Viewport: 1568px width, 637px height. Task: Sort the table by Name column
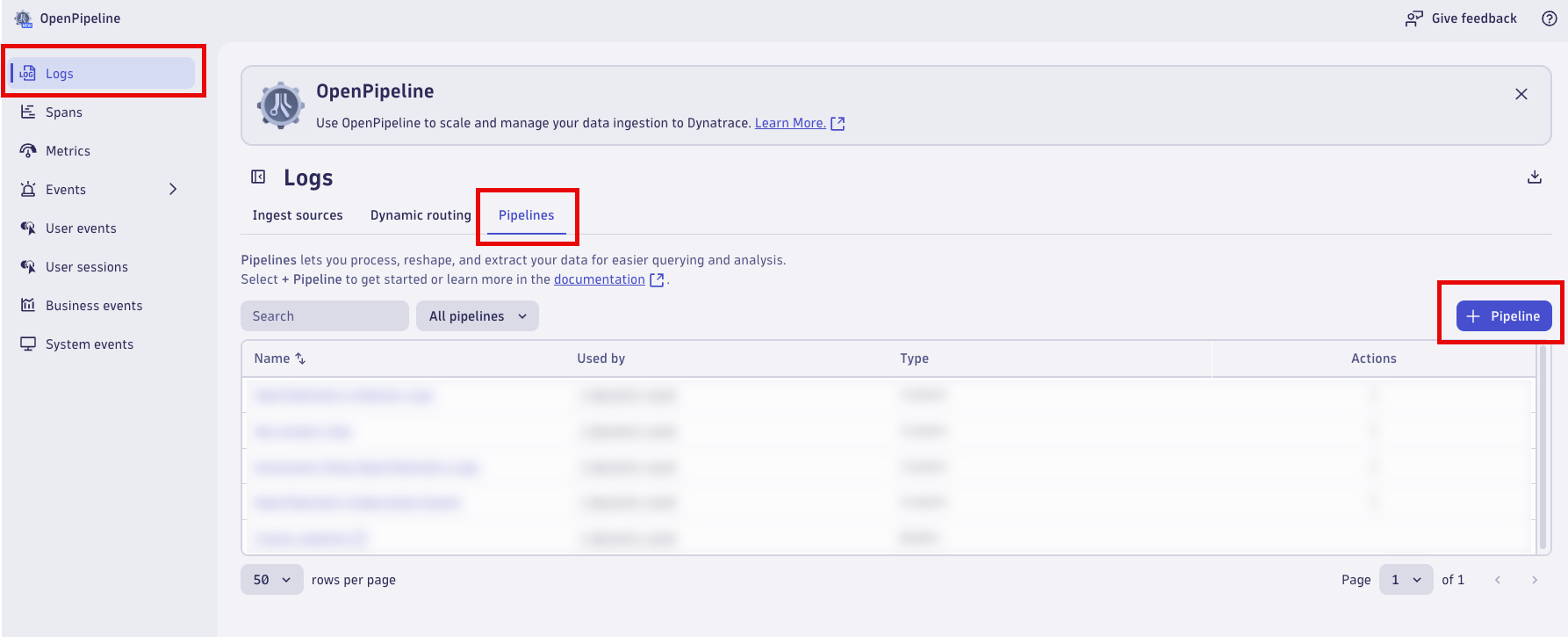[x=280, y=358]
